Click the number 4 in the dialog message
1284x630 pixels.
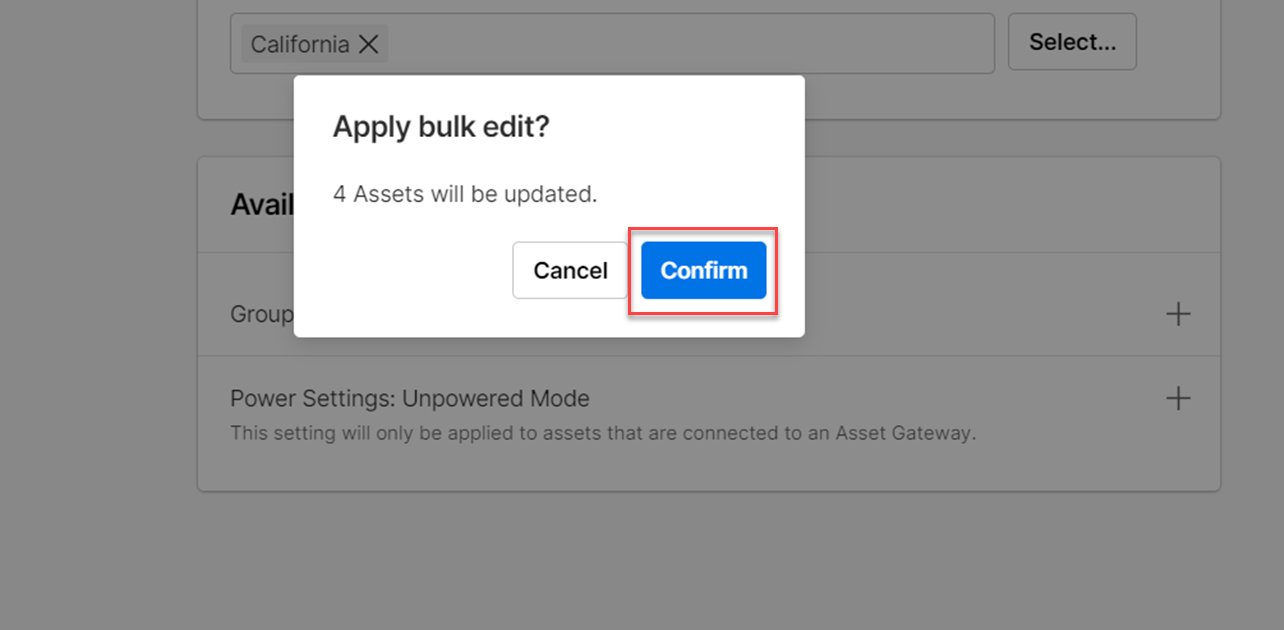coord(339,194)
